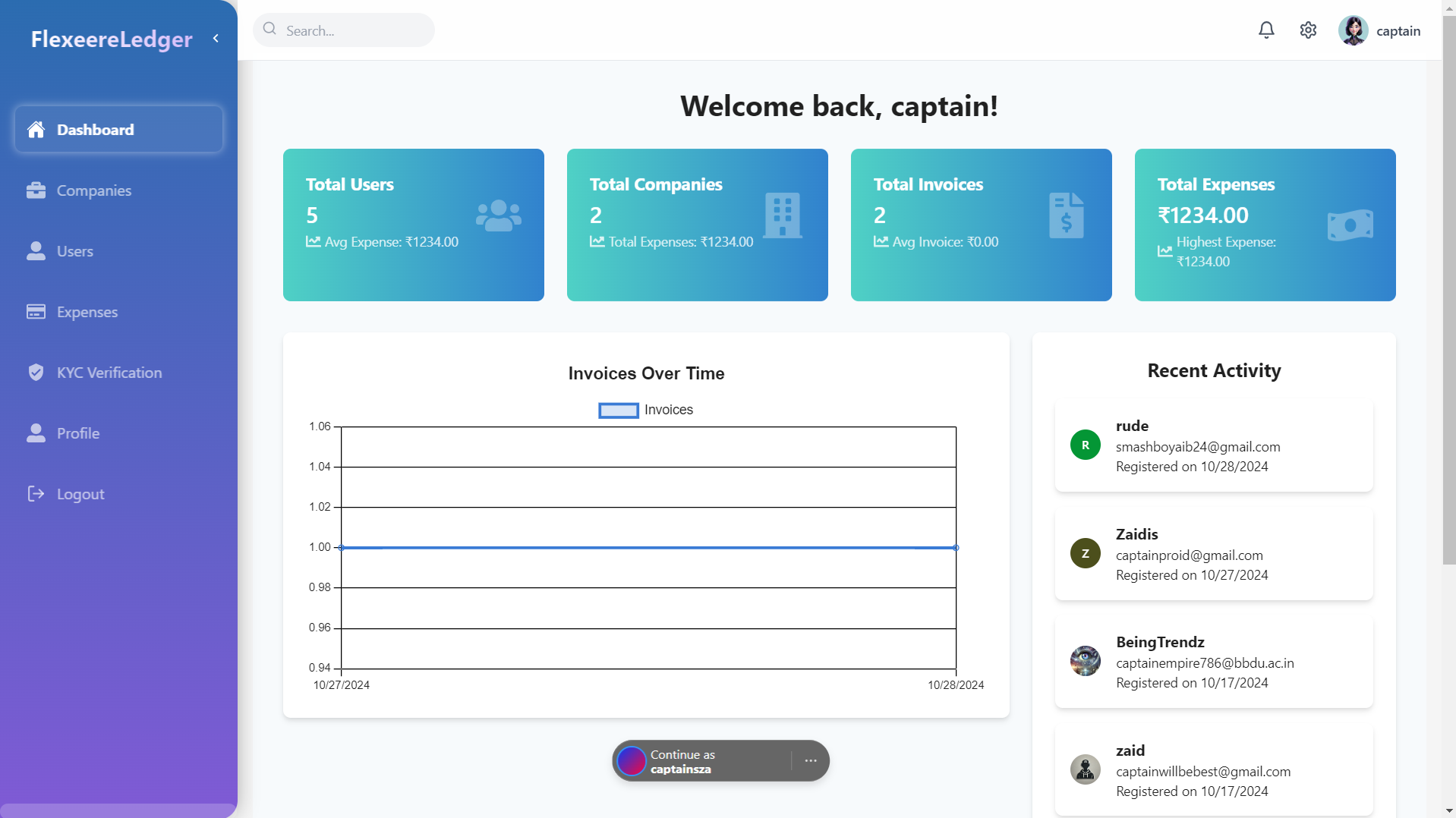
Task: Collapse the sidebar with the chevron arrow
Action: (216, 38)
